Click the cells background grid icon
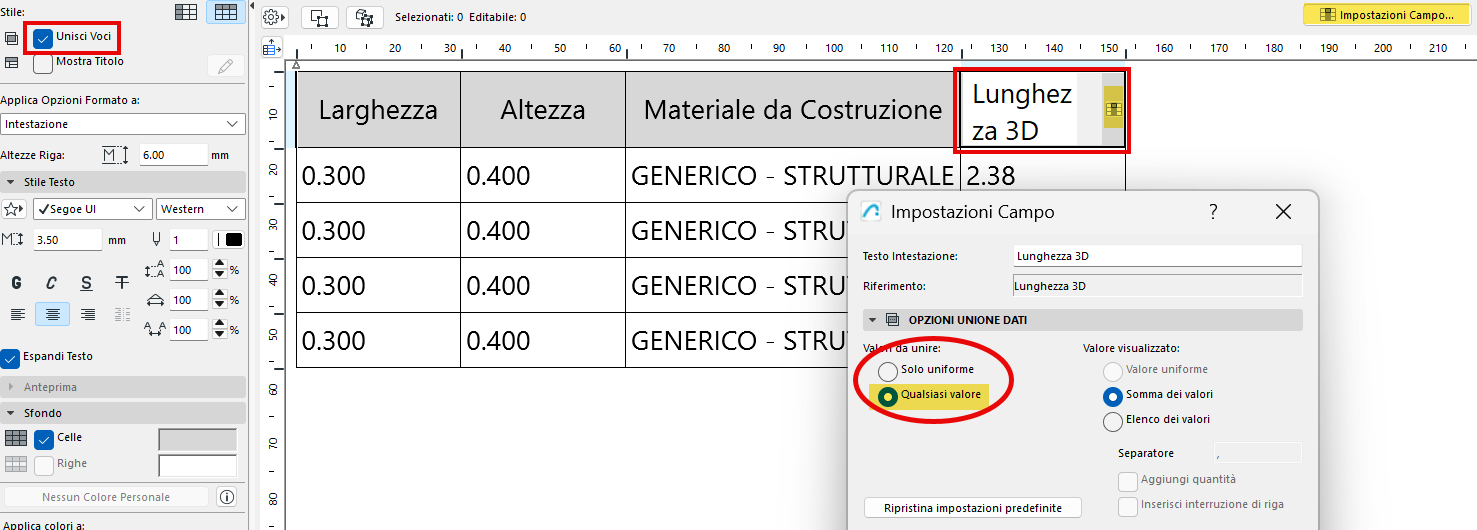1477x530 pixels. tap(15, 438)
